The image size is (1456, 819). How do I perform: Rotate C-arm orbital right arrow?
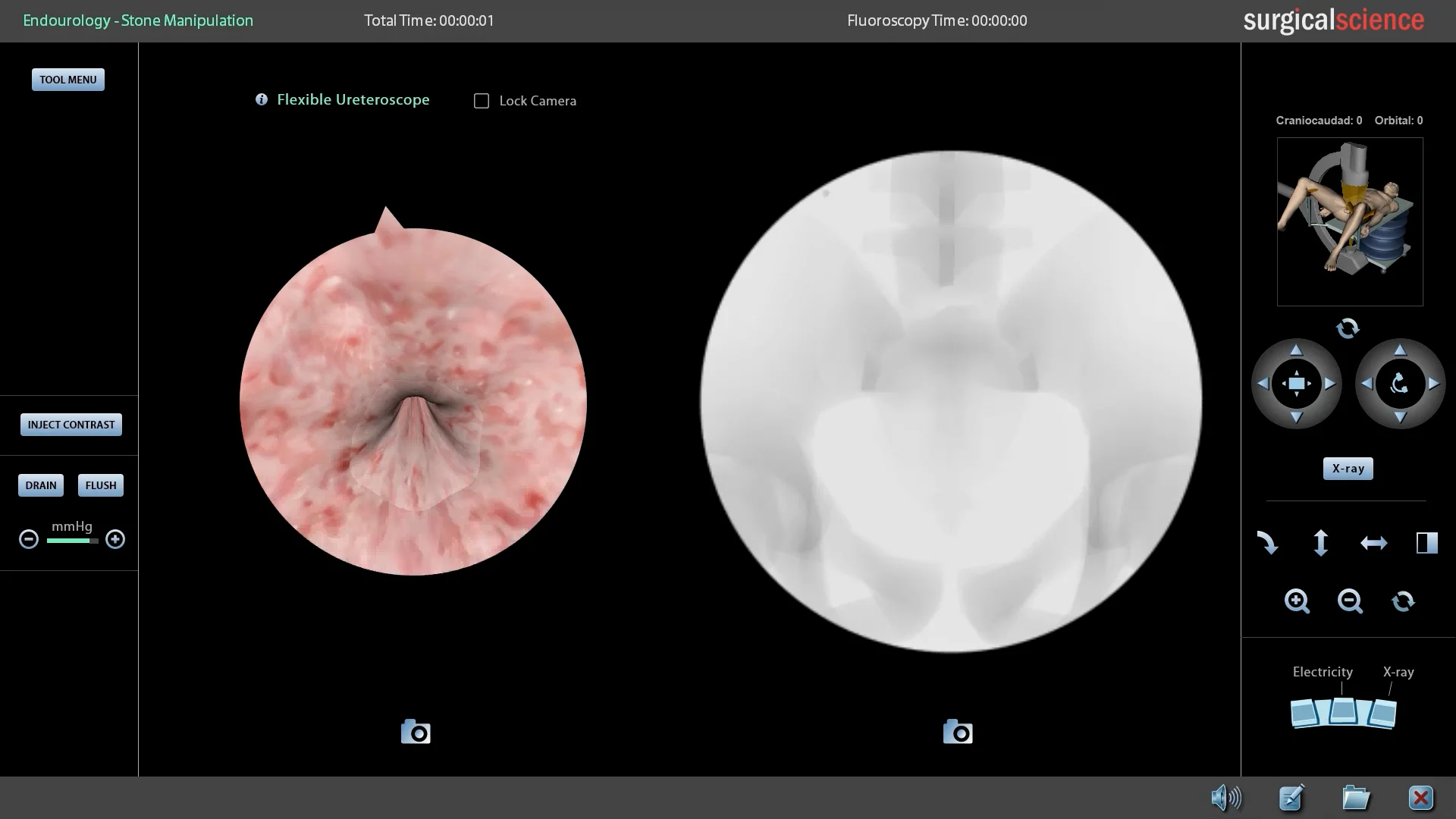[1433, 384]
